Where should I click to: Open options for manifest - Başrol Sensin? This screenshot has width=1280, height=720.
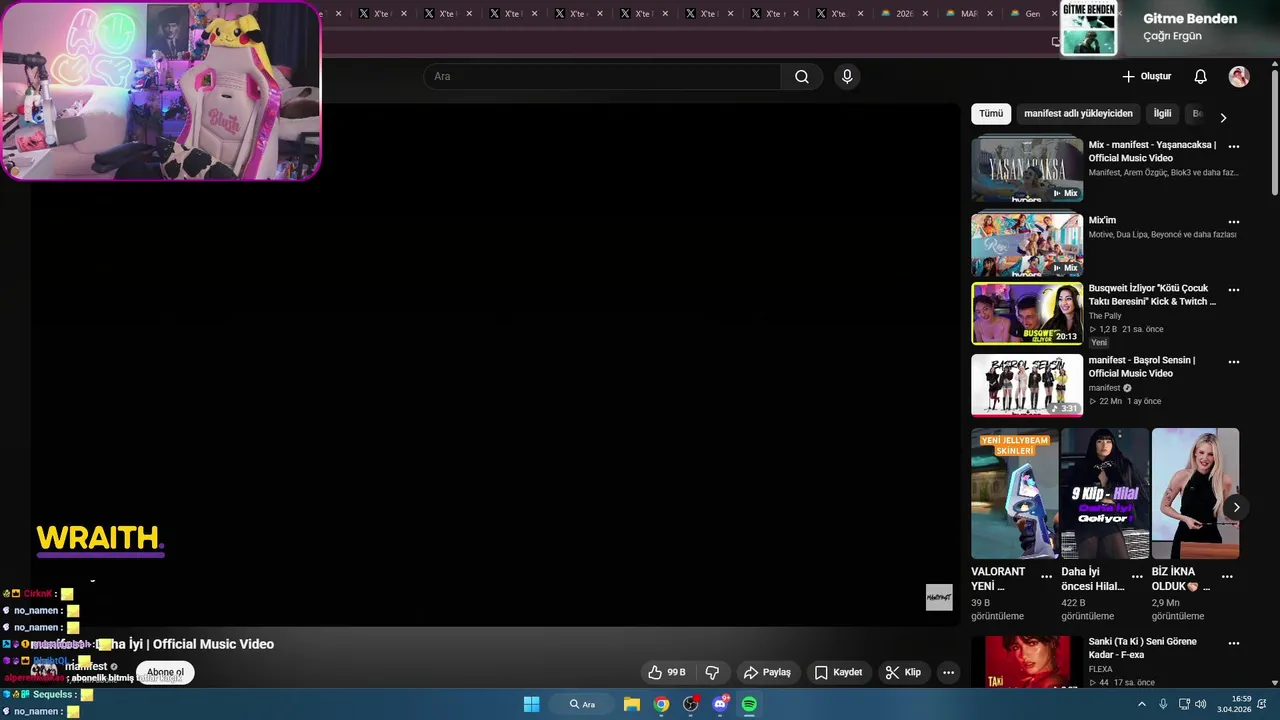click(1234, 362)
